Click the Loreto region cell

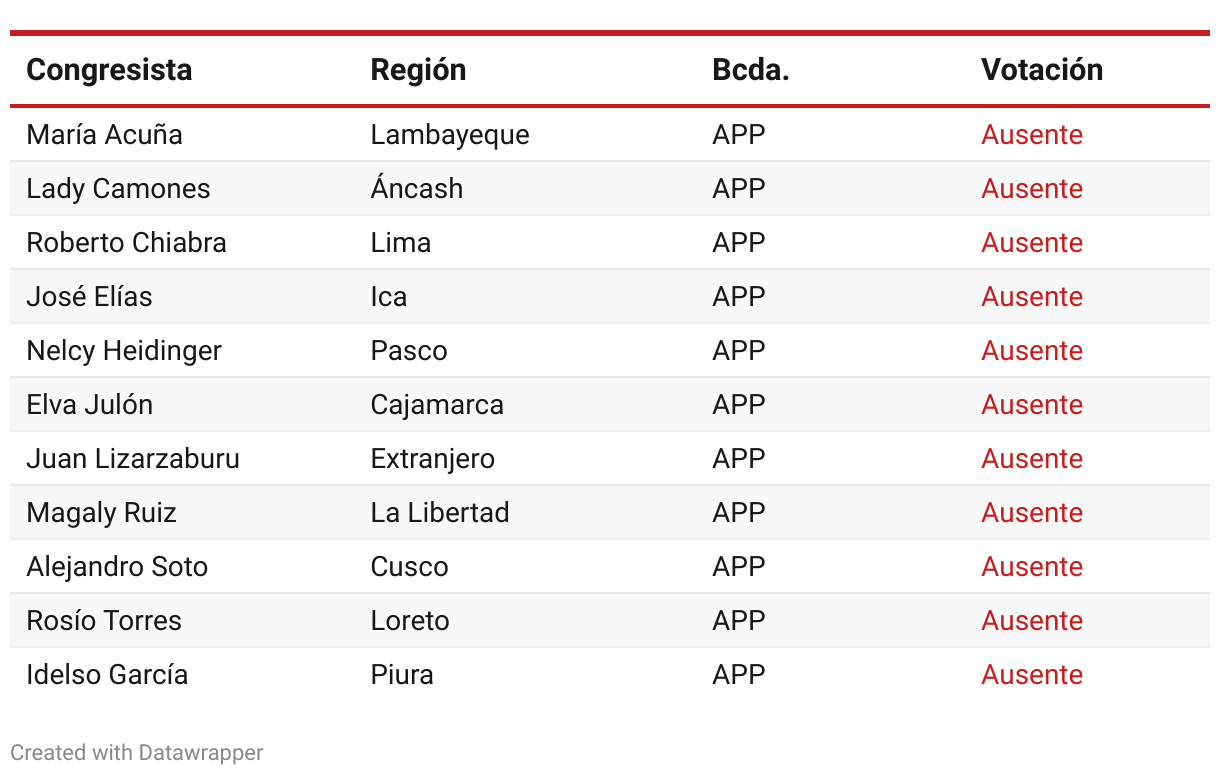coord(410,621)
